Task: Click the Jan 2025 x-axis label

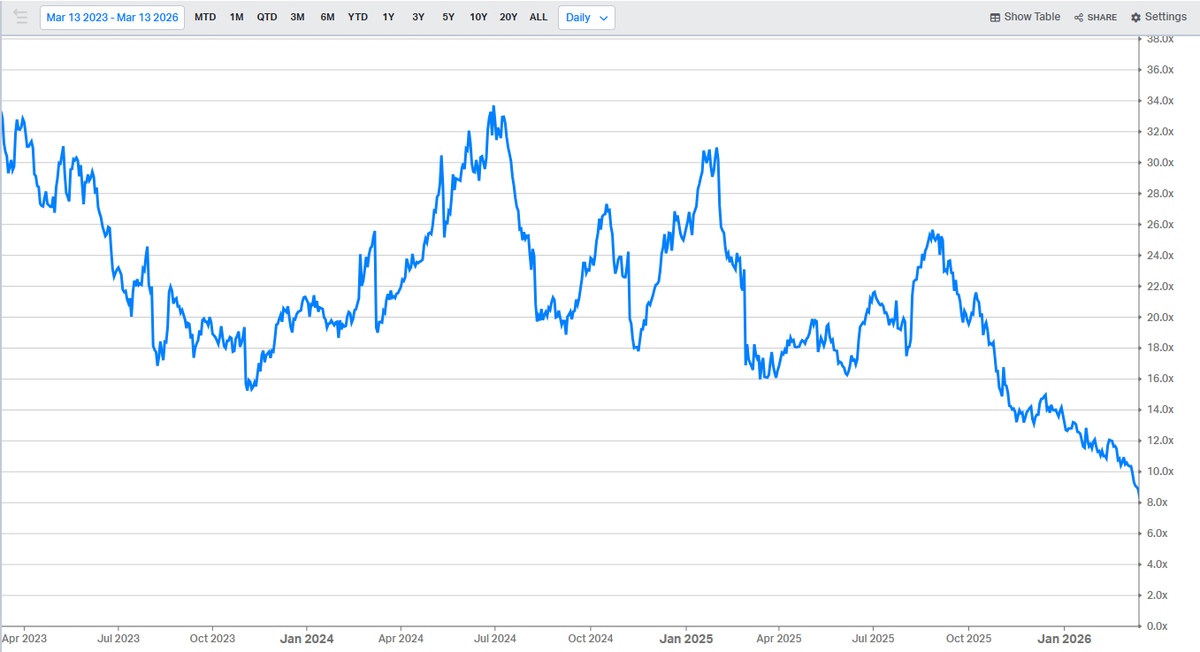Action: tap(686, 638)
